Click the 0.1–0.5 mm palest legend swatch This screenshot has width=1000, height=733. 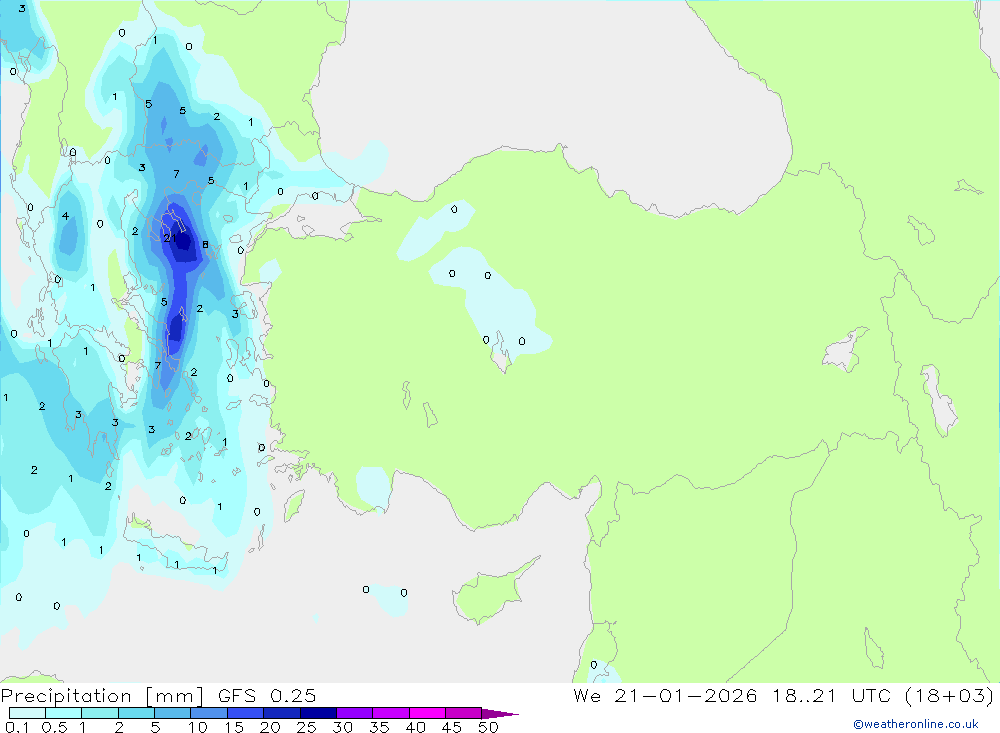(27, 713)
